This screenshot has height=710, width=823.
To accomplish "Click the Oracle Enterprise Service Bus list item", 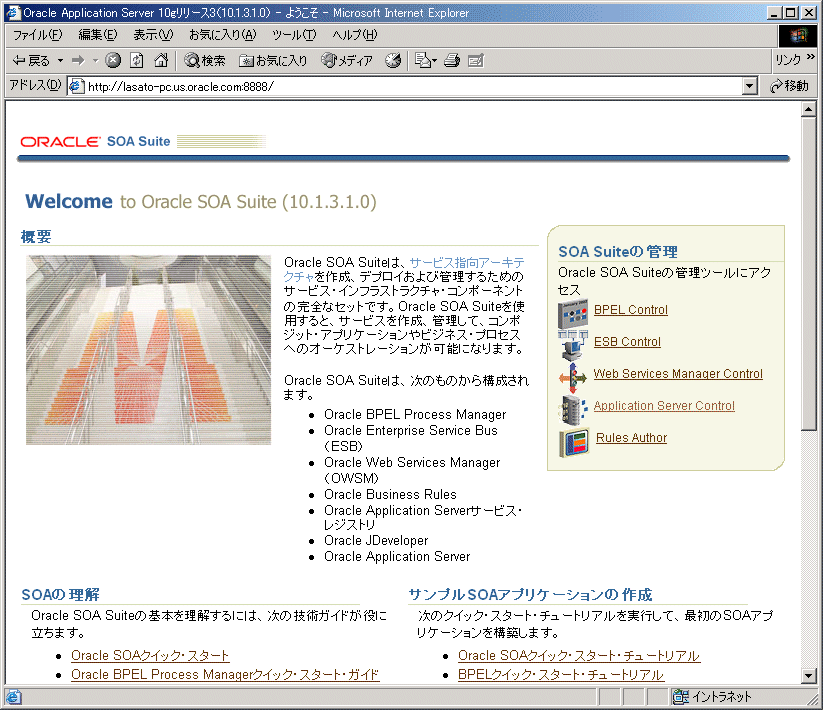I will [410, 438].
